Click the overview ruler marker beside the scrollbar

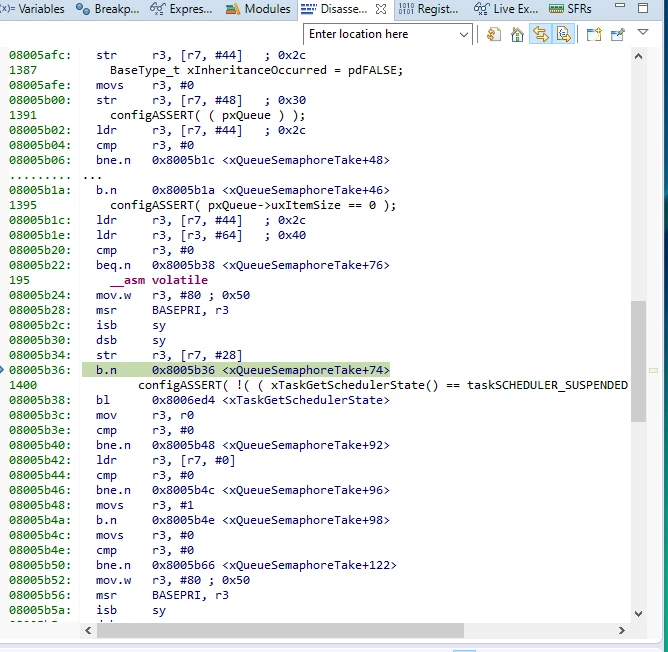point(654,370)
